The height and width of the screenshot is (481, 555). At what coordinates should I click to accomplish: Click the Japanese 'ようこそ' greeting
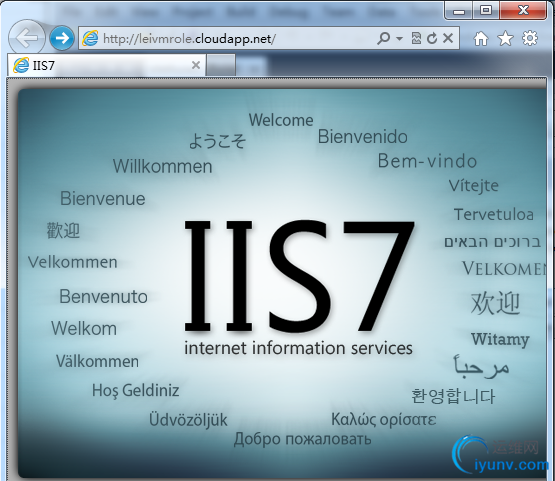pyautogui.click(x=217, y=141)
